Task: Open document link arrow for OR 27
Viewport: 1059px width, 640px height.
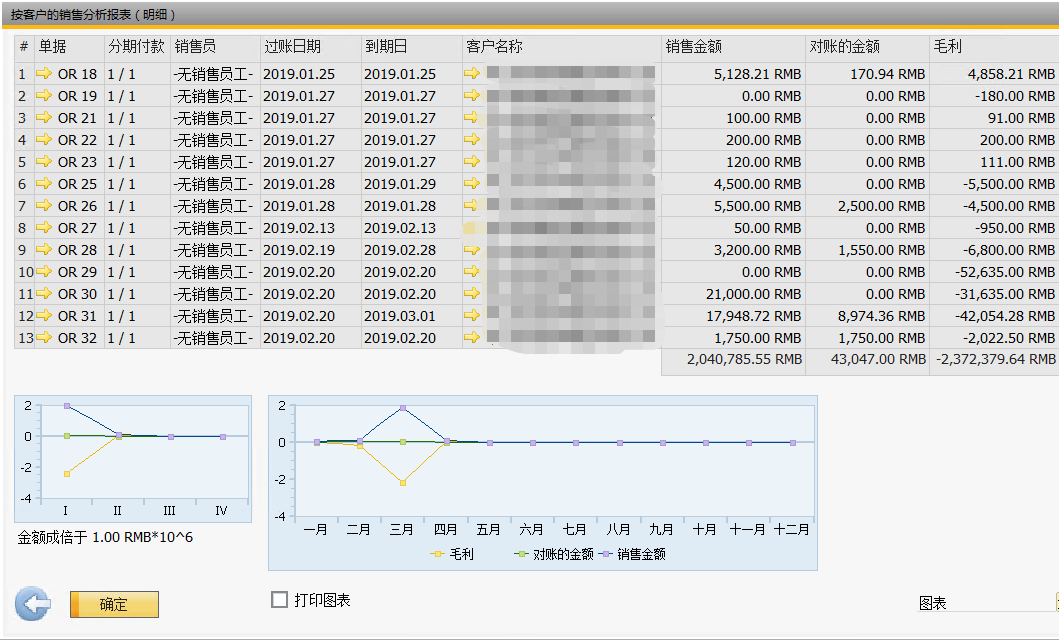Action: [44, 228]
